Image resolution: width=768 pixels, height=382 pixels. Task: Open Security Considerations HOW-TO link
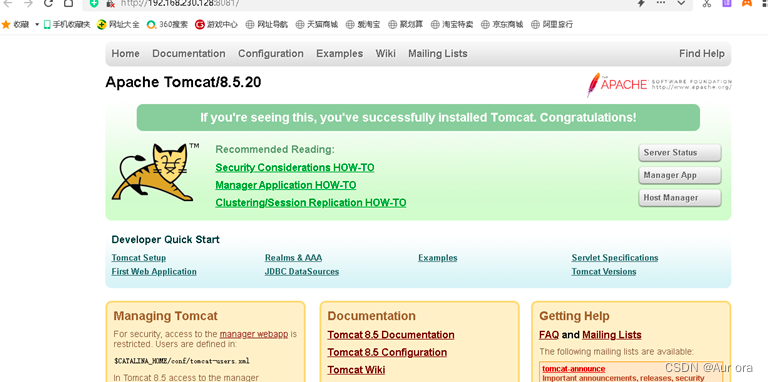tap(295, 167)
